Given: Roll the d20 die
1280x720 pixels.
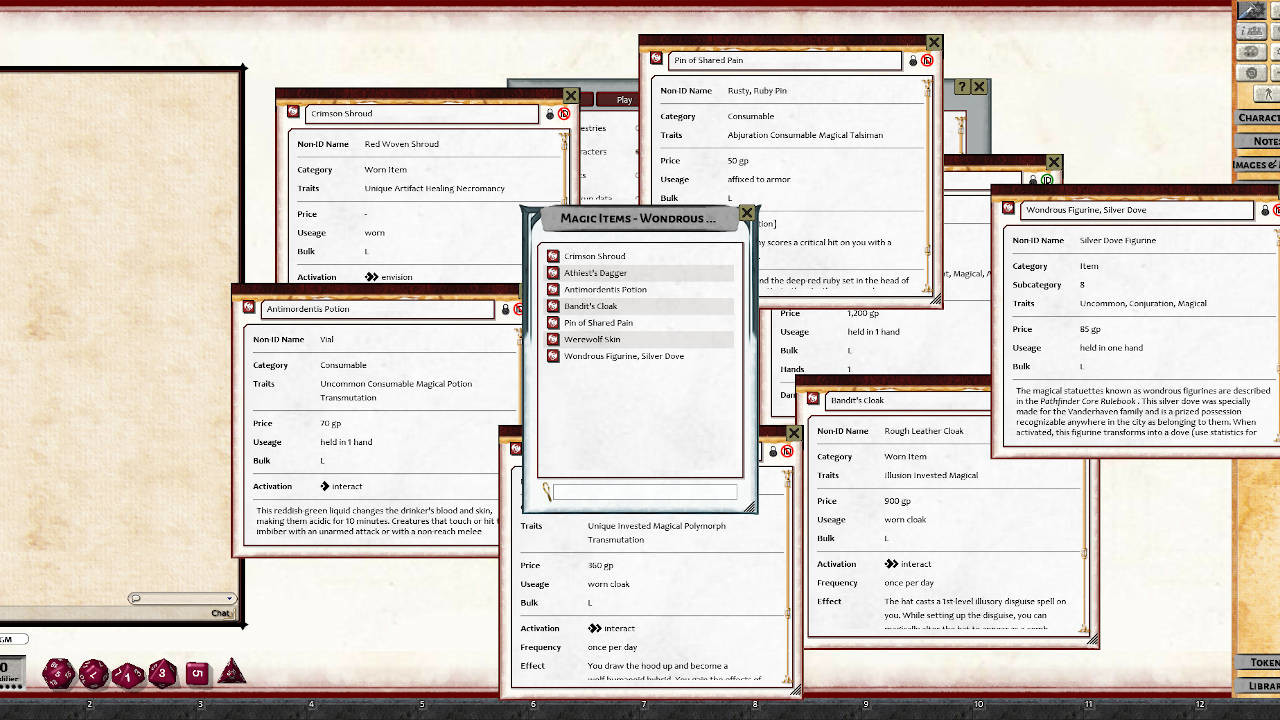Looking at the screenshot, I should [x=58, y=673].
